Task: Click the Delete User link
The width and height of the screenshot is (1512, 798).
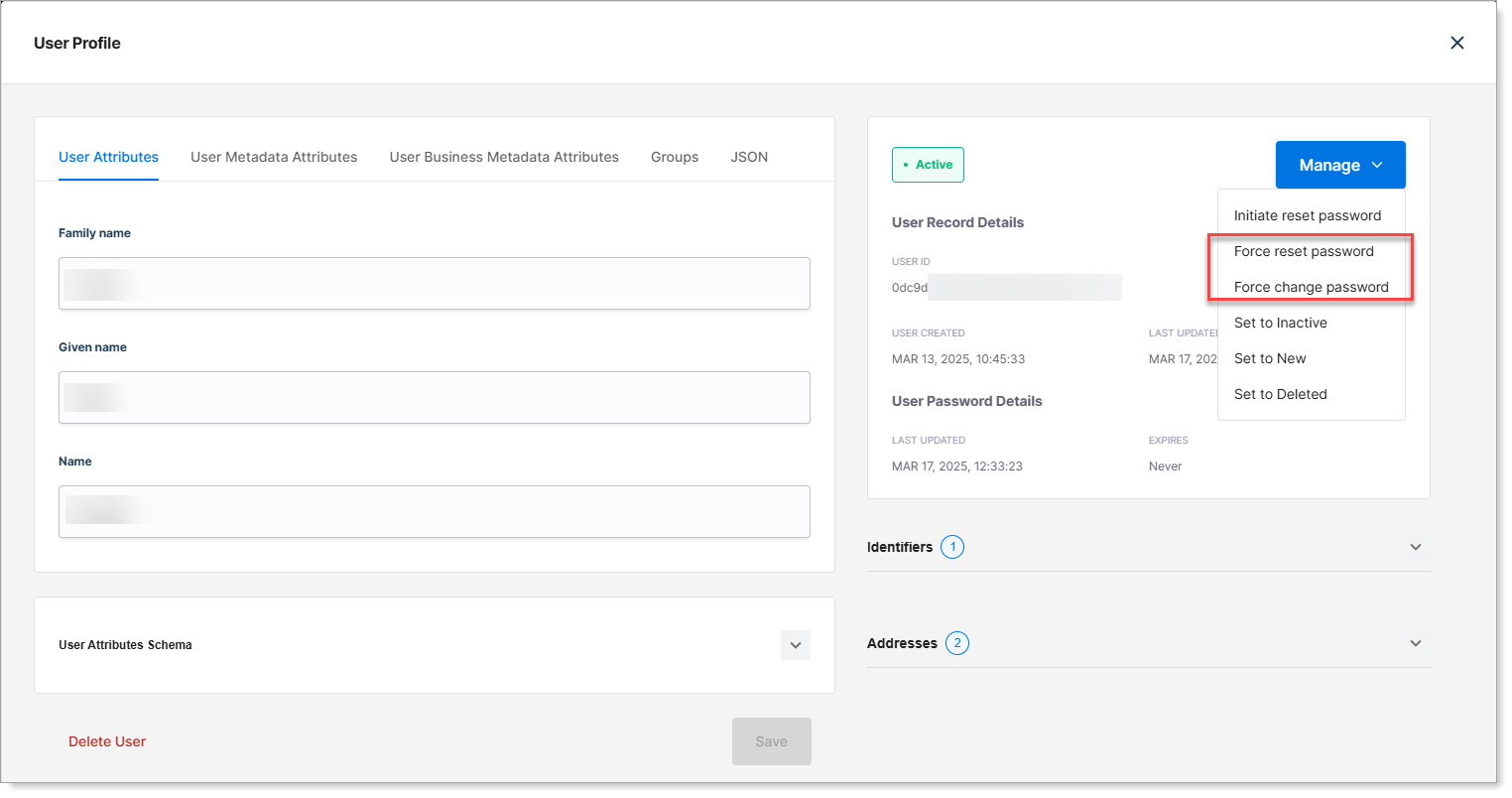Action: [x=107, y=741]
